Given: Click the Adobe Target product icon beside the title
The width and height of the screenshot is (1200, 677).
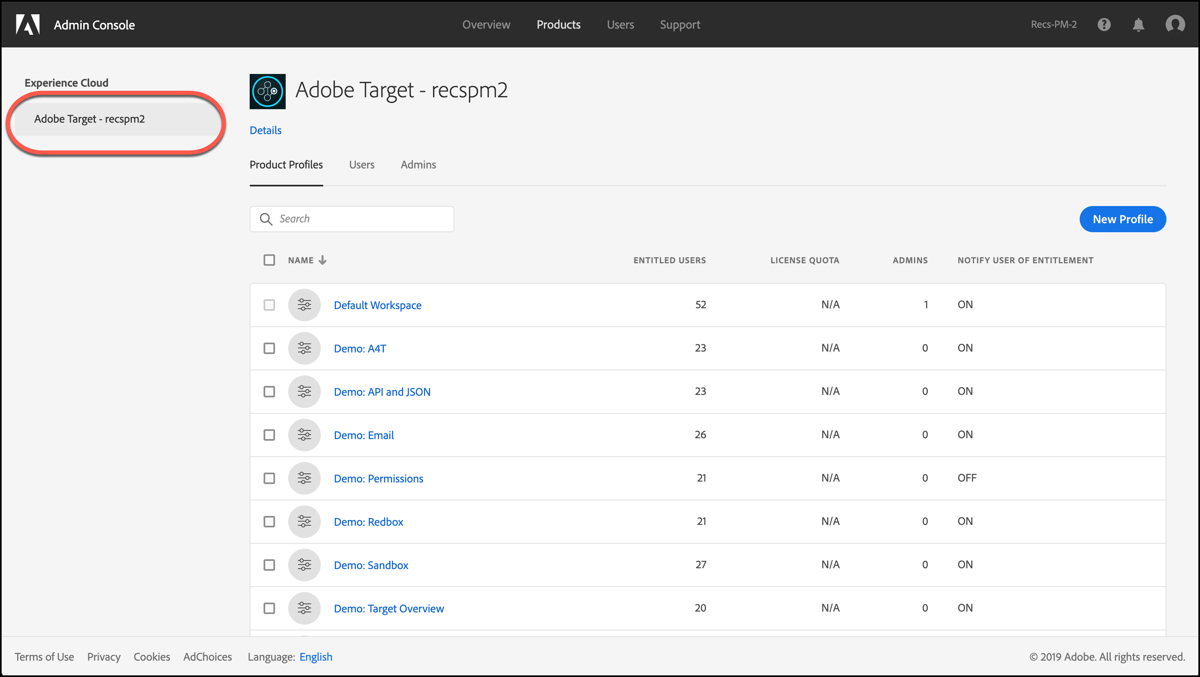Looking at the screenshot, I should (x=267, y=91).
